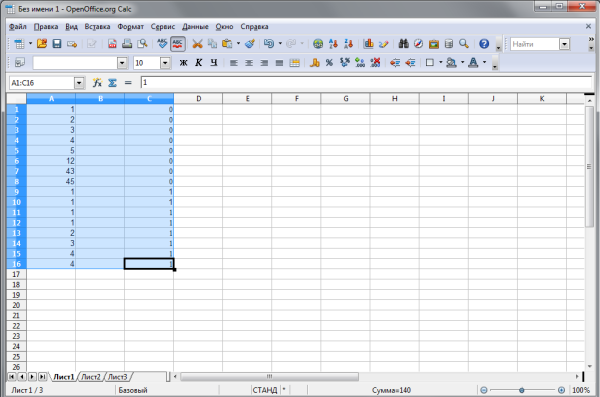The height and width of the screenshot is (397, 600).
Task: Open the Формат menu
Action: [130, 26]
